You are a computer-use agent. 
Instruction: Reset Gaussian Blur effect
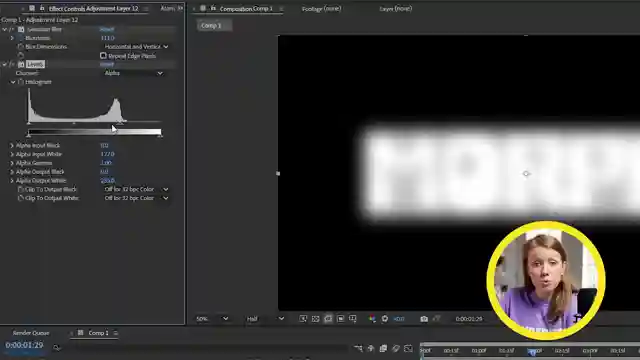pos(107,29)
